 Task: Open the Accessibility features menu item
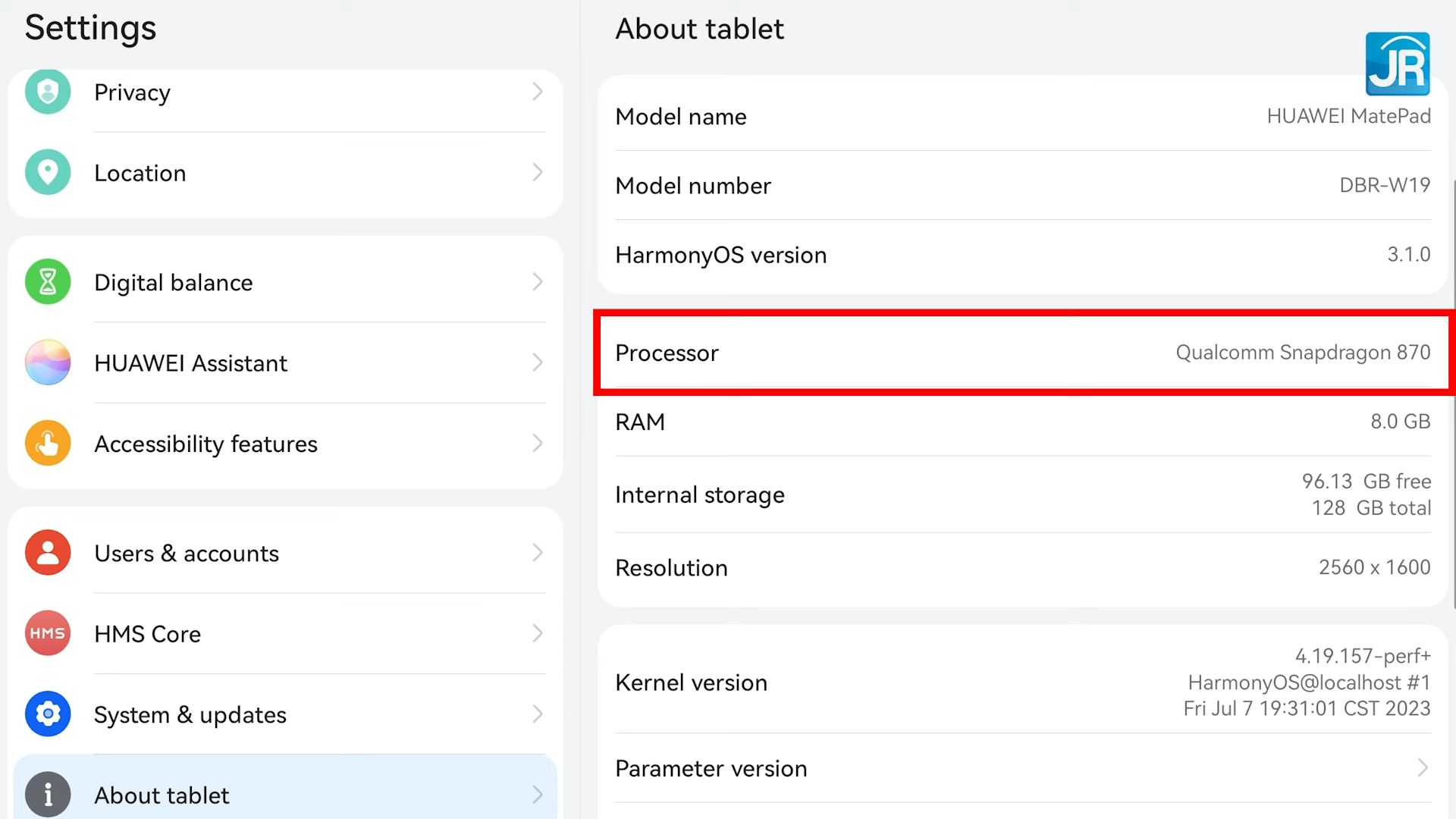pyautogui.click(x=288, y=444)
